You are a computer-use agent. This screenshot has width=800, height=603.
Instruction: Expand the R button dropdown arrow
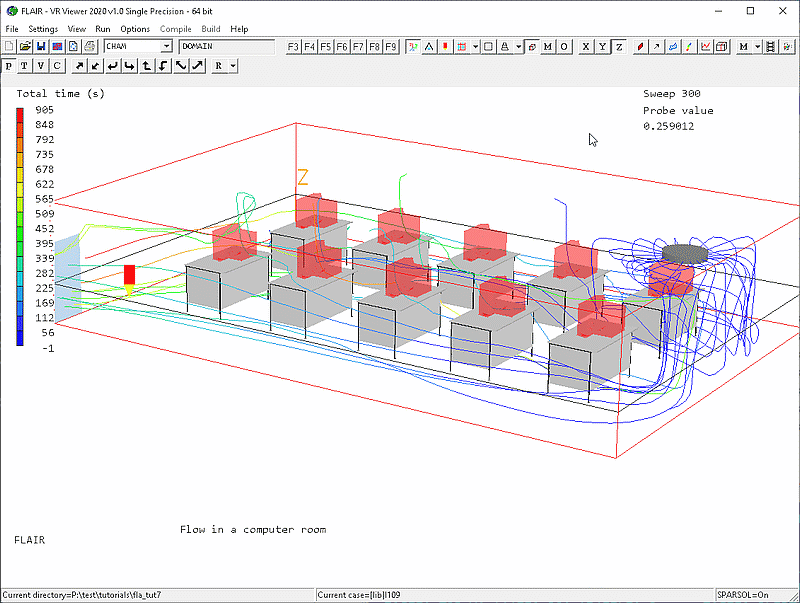tap(232, 66)
